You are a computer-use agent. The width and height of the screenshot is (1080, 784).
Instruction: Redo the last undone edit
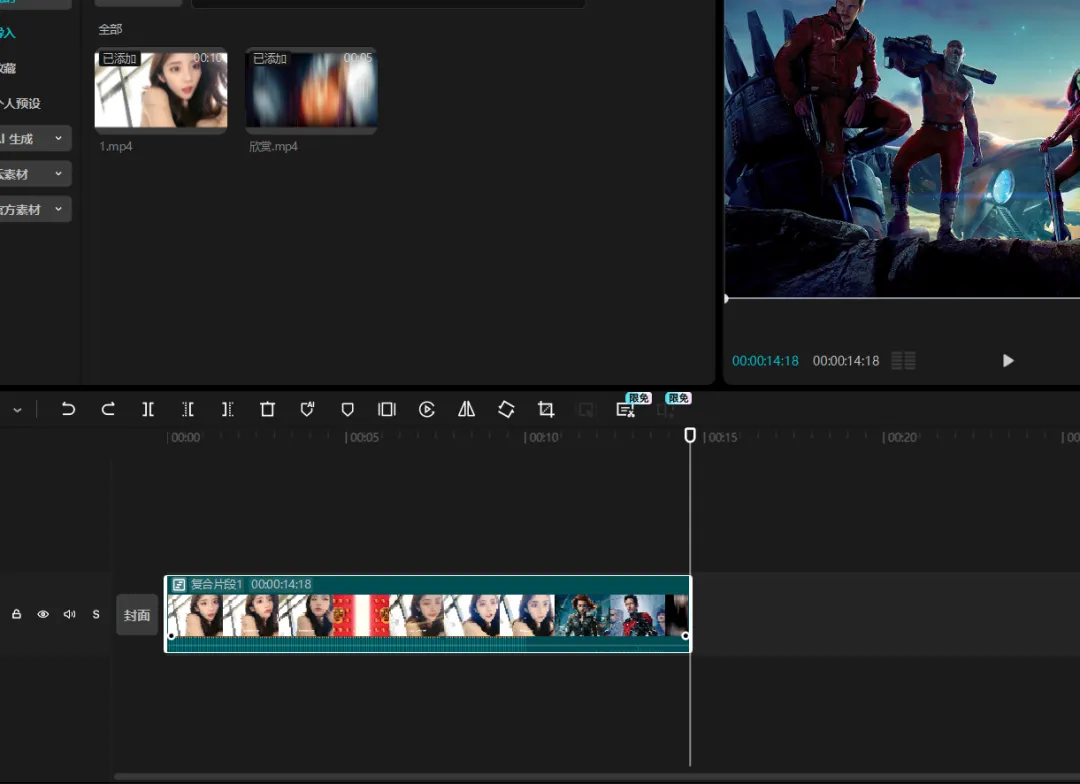[107, 409]
